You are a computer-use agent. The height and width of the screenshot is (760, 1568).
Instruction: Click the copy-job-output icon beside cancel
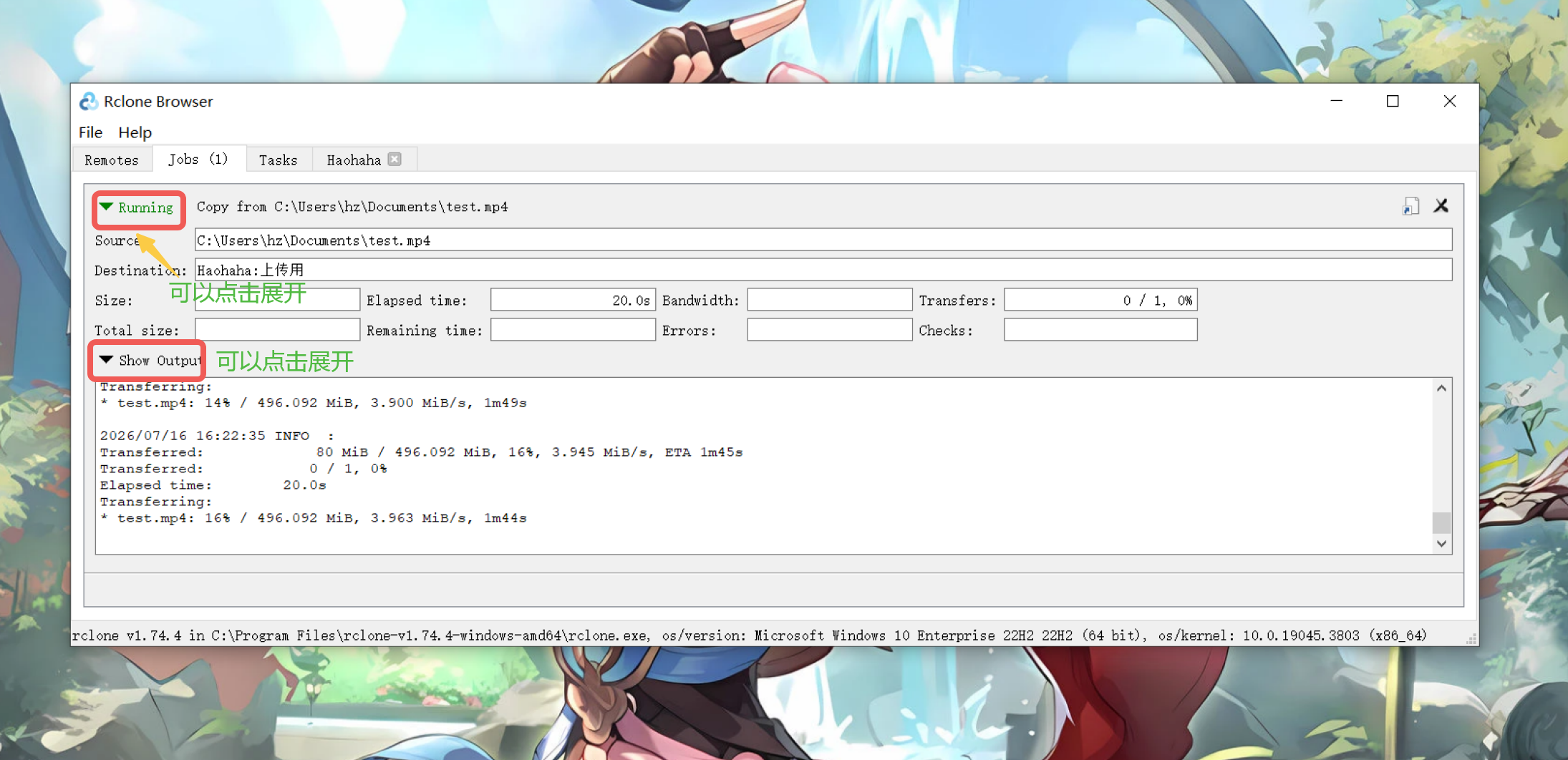1410,207
